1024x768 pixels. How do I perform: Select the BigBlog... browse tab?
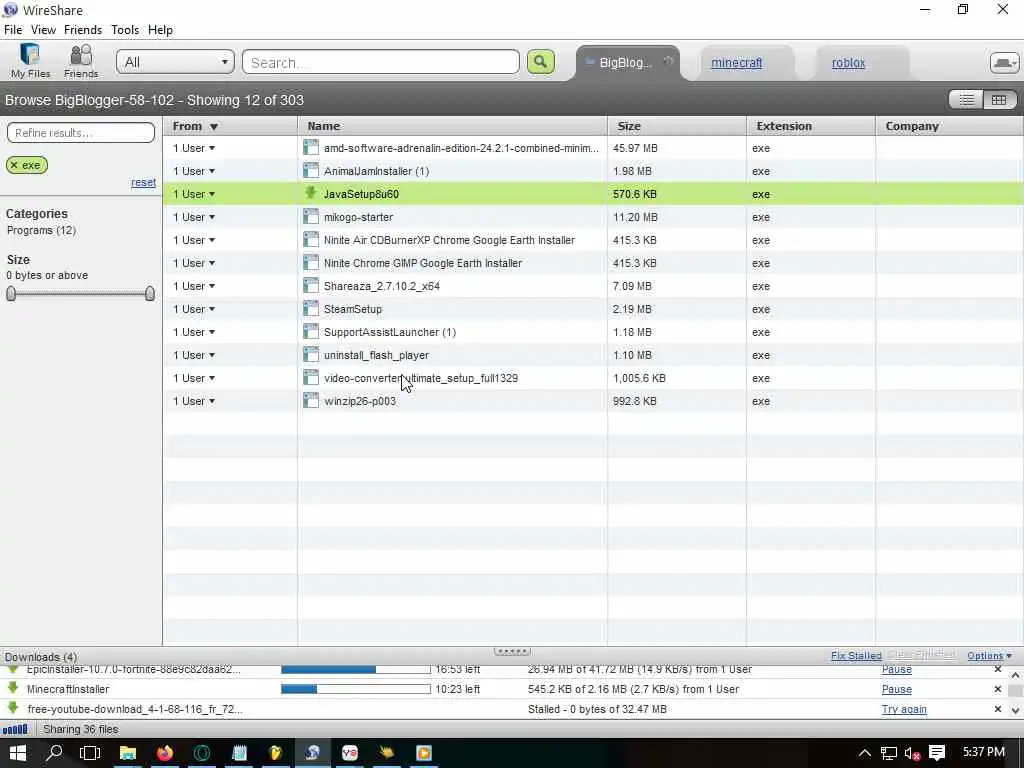tap(626, 63)
